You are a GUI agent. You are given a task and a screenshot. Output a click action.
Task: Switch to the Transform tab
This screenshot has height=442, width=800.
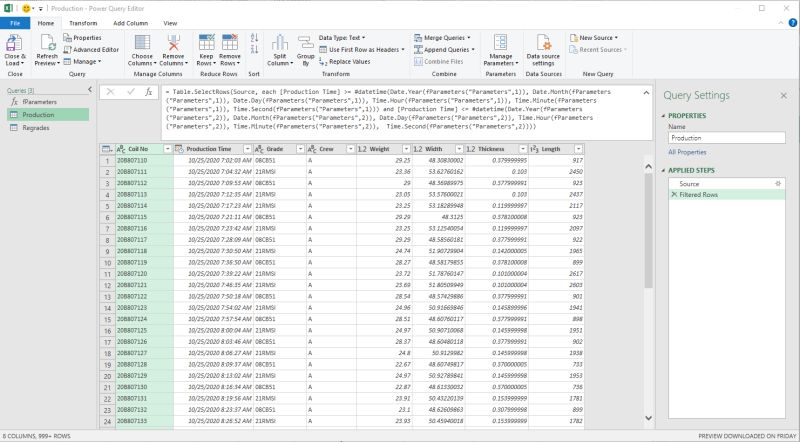coord(83,23)
